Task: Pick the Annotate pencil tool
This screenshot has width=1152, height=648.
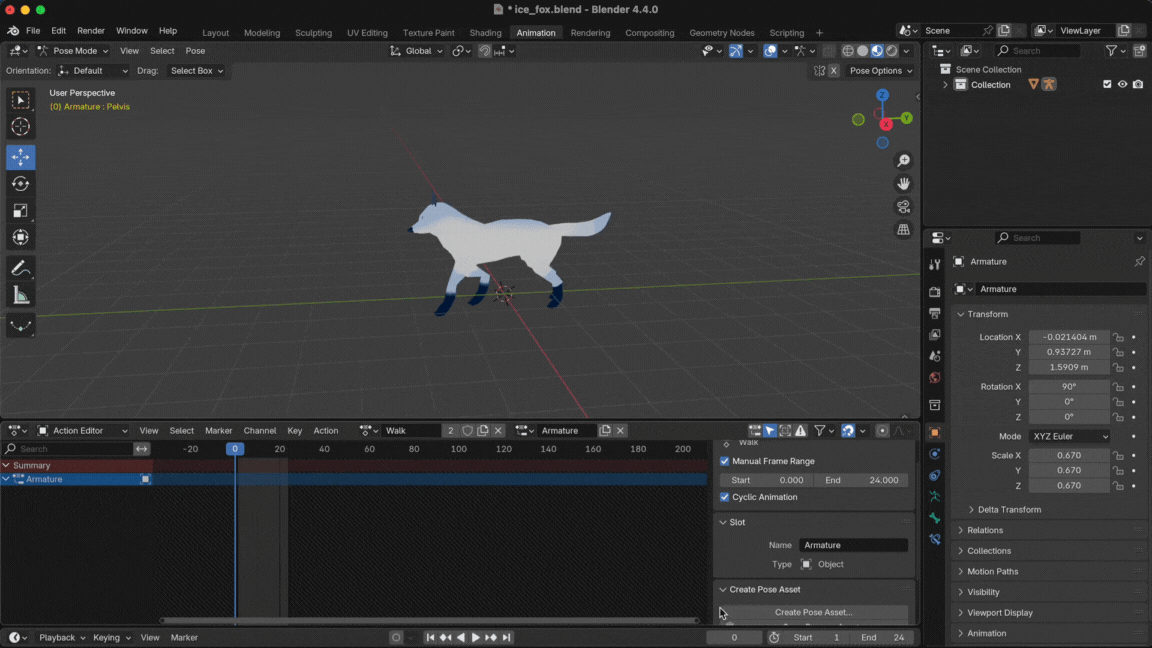Action: tap(21, 268)
